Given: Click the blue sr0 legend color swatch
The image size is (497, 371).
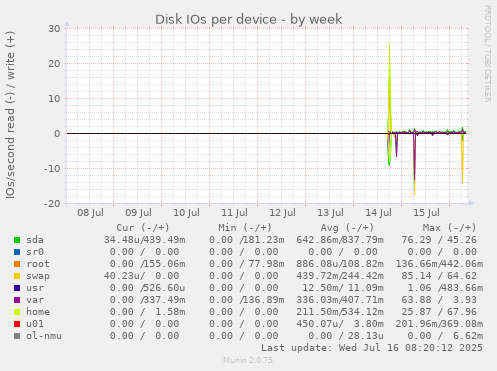Looking at the screenshot, I should coord(17,252).
